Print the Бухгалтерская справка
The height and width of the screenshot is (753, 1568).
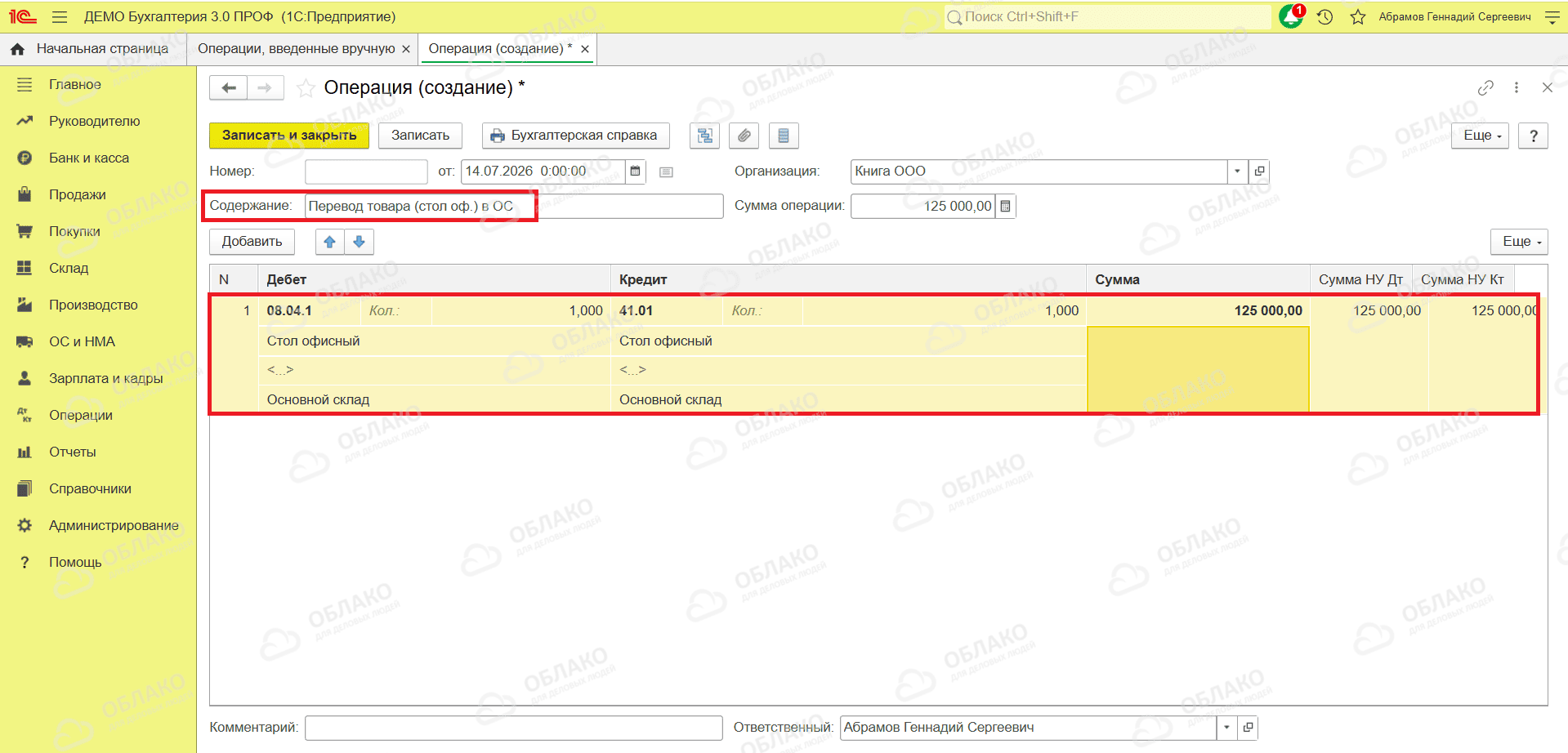[575, 136]
